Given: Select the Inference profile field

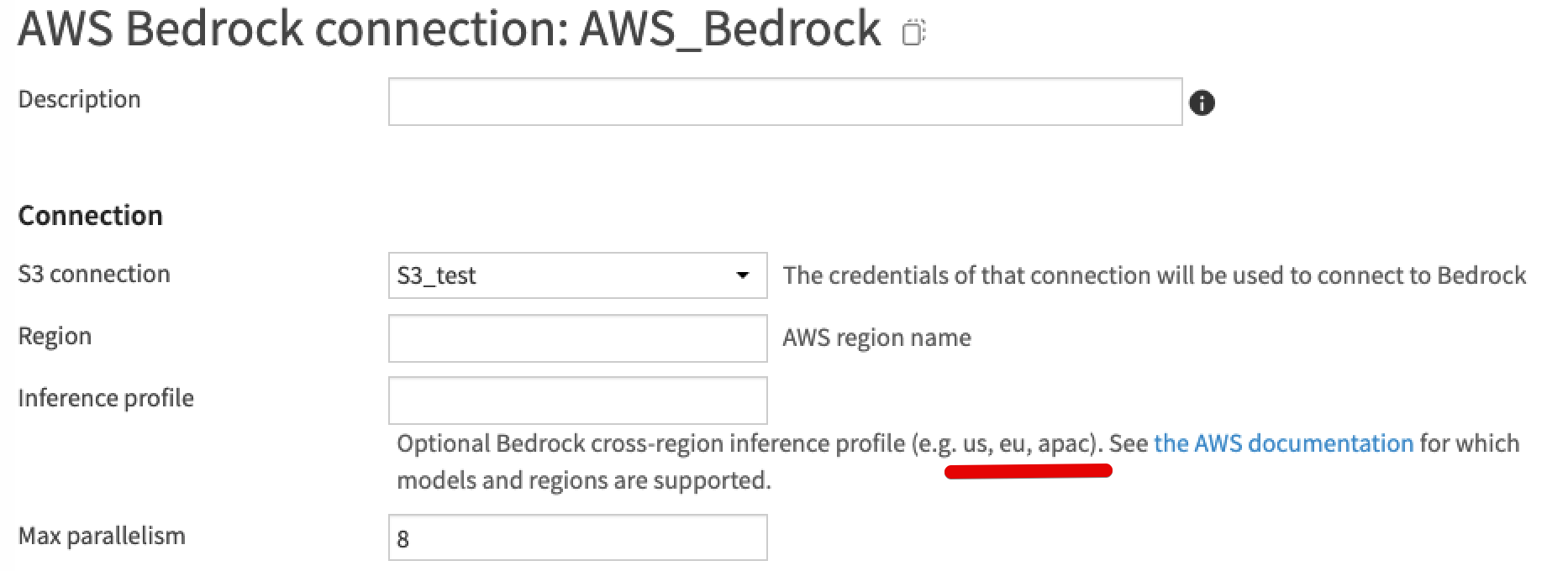Looking at the screenshot, I should (576, 401).
